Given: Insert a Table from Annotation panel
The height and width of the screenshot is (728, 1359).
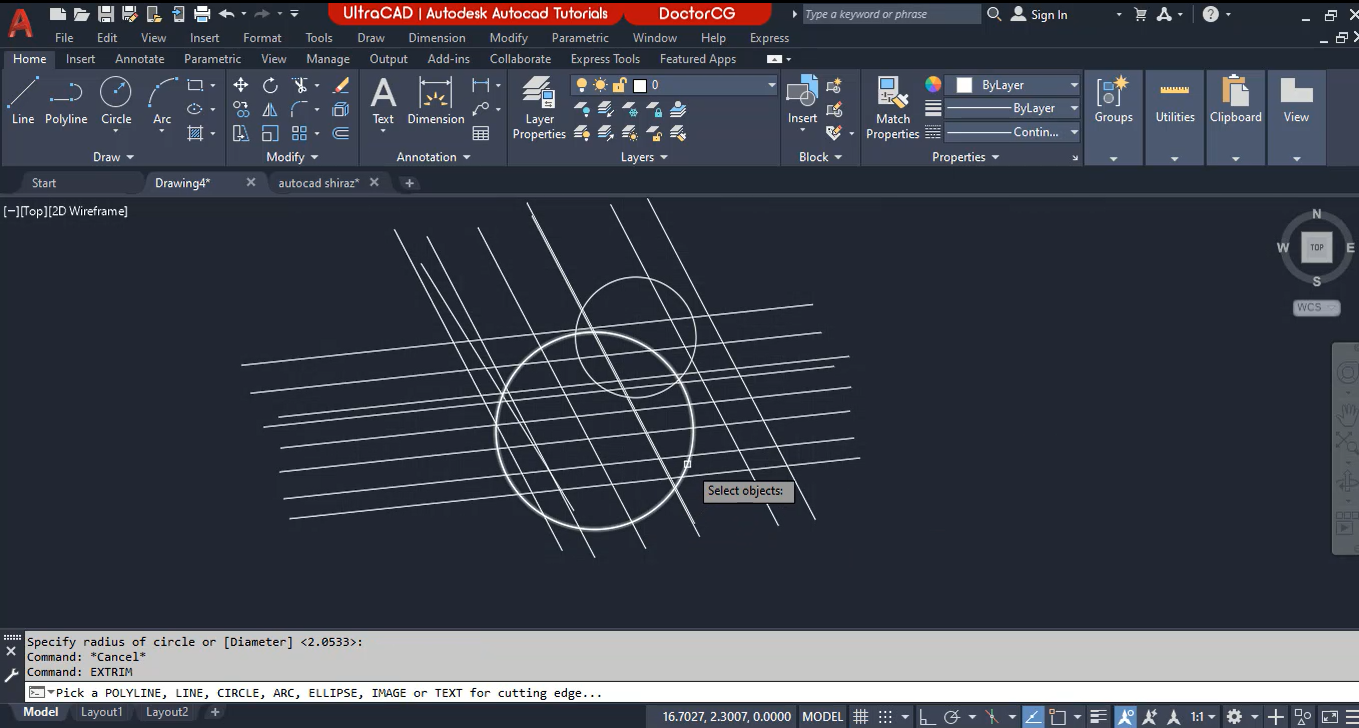Looking at the screenshot, I should [481, 133].
